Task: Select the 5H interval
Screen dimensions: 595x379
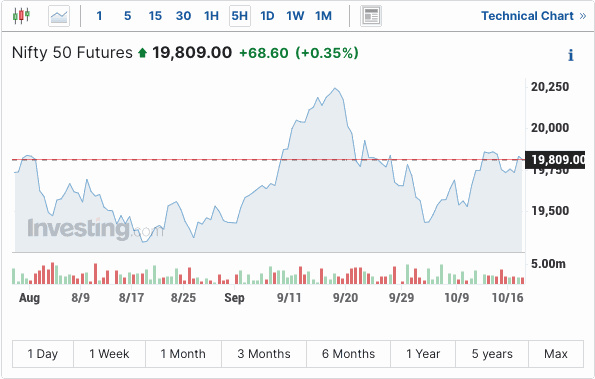Action: [x=240, y=16]
